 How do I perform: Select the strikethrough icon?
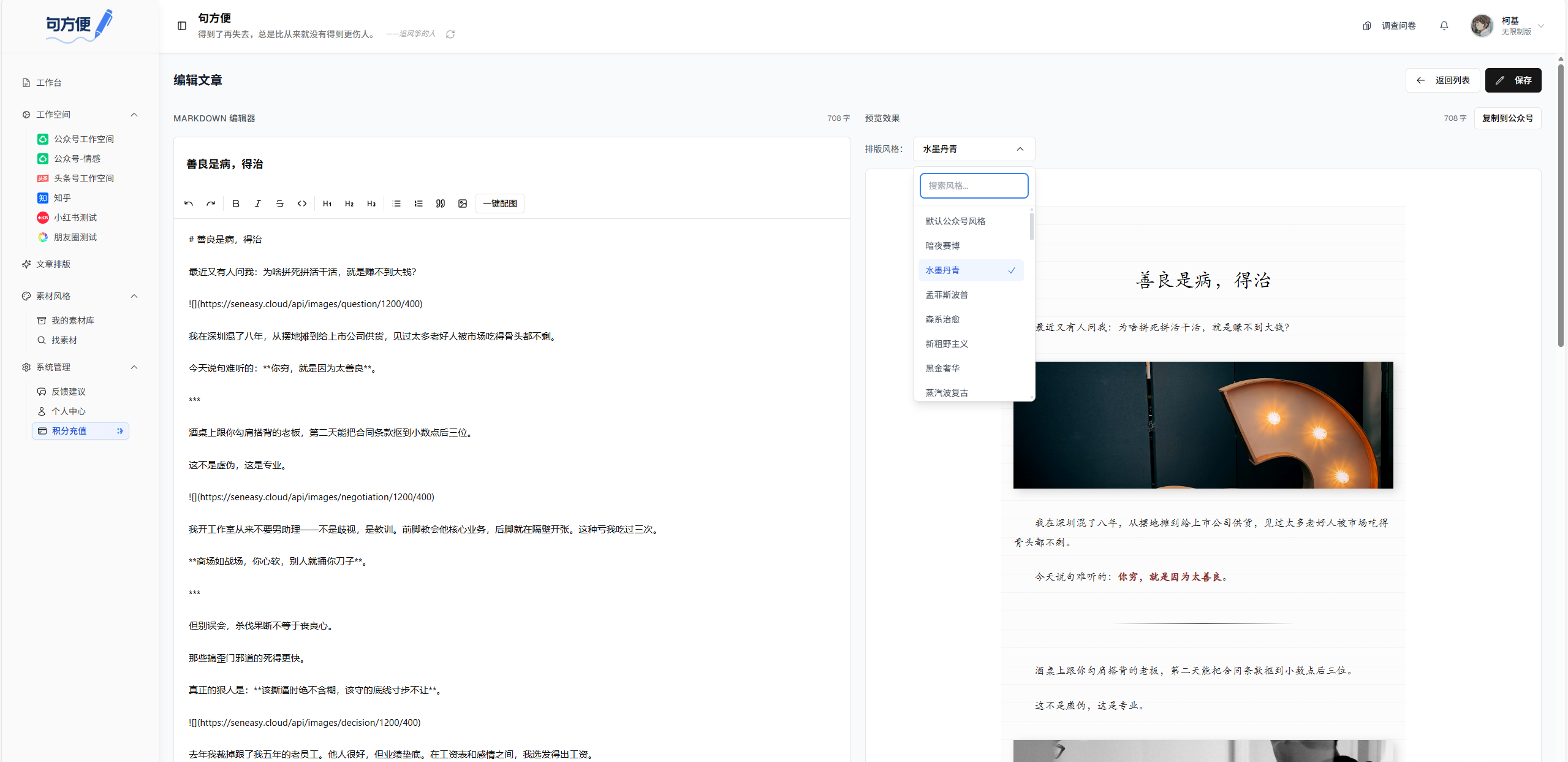point(279,203)
